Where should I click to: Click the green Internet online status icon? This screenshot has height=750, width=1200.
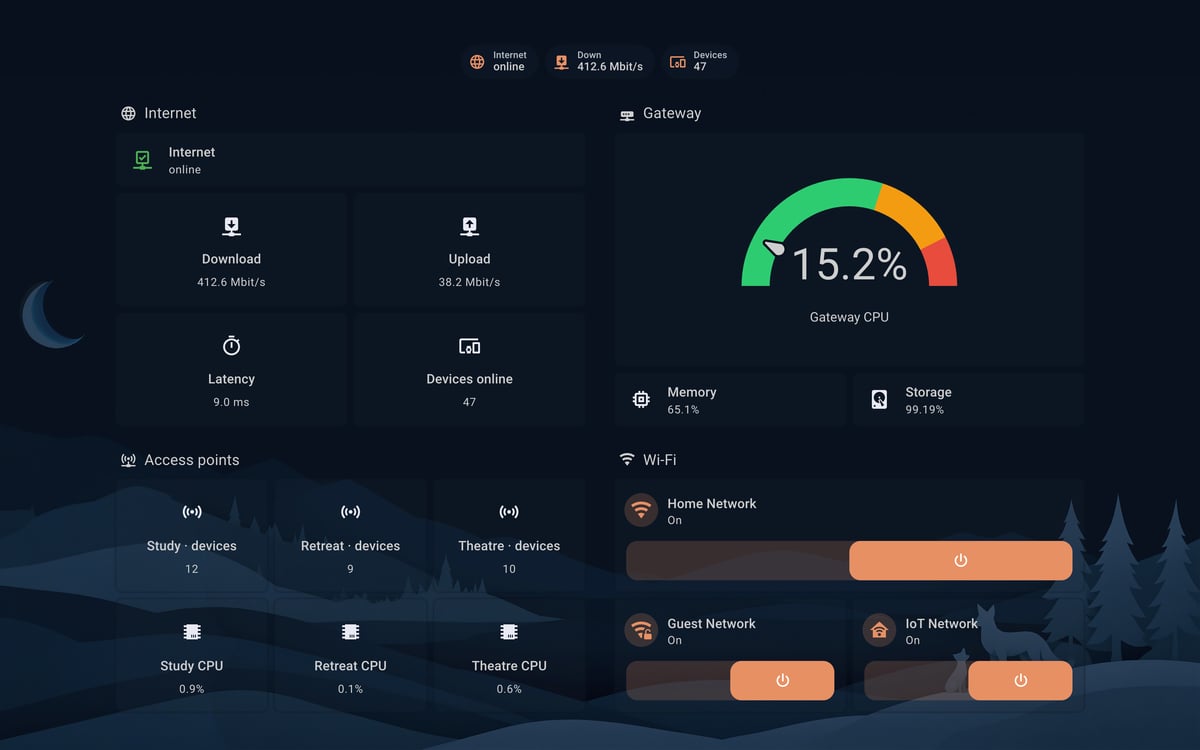[143, 160]
